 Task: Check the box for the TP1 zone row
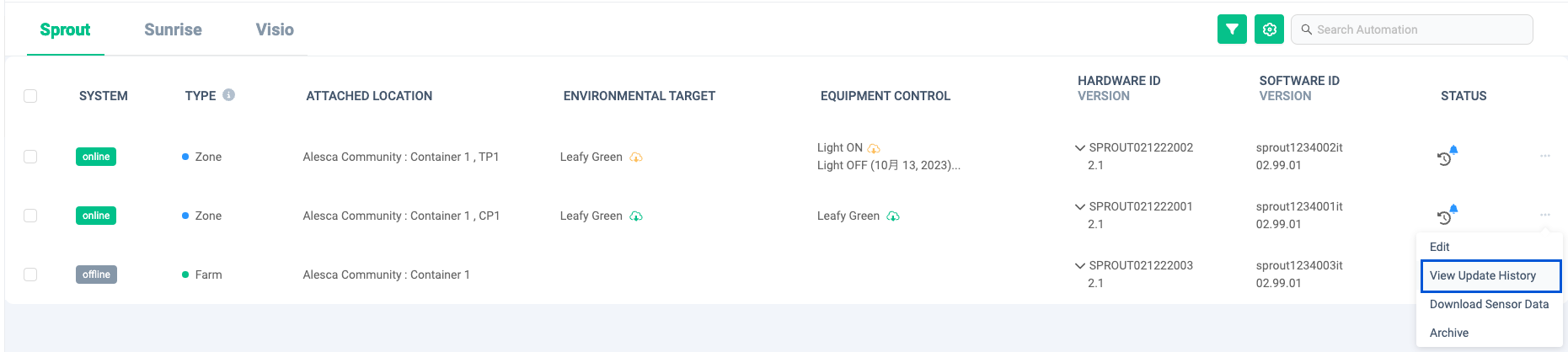tap(30, 157)
